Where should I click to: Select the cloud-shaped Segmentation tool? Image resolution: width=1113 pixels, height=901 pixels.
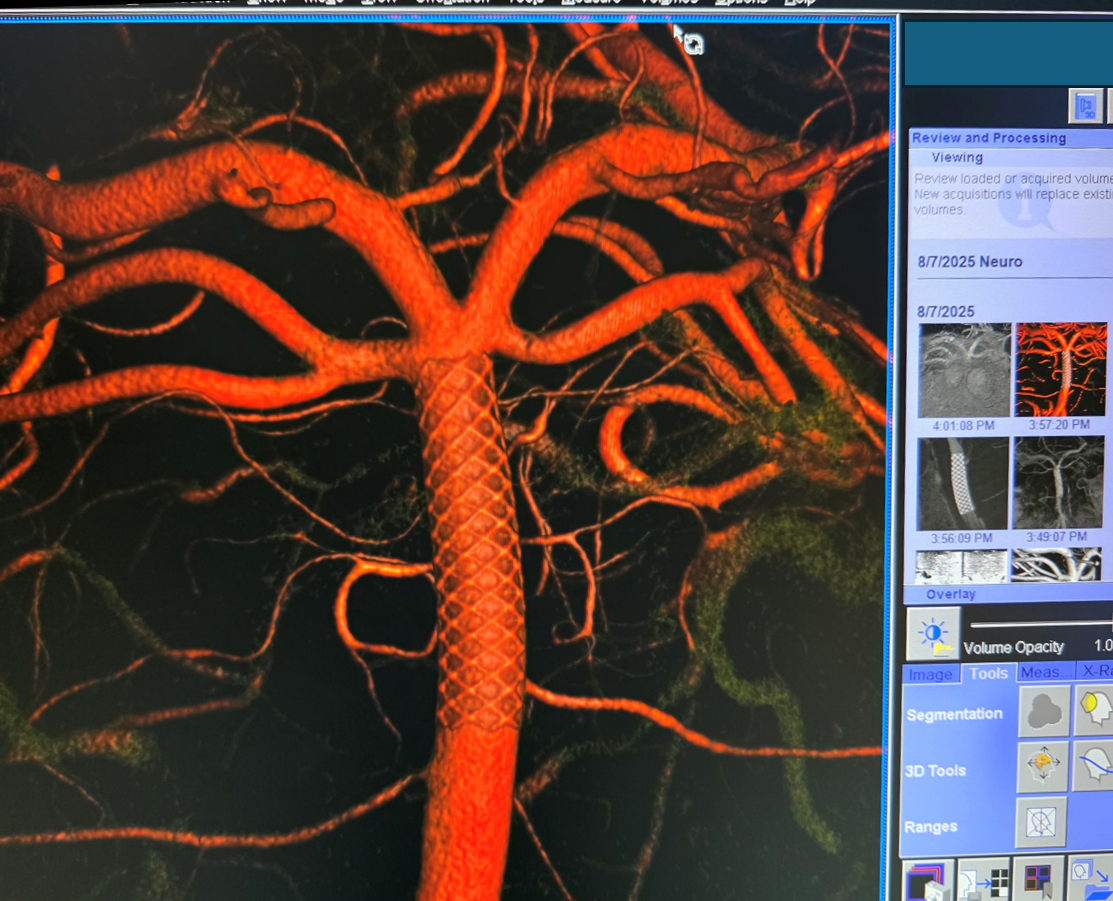tap(1044, 711)
